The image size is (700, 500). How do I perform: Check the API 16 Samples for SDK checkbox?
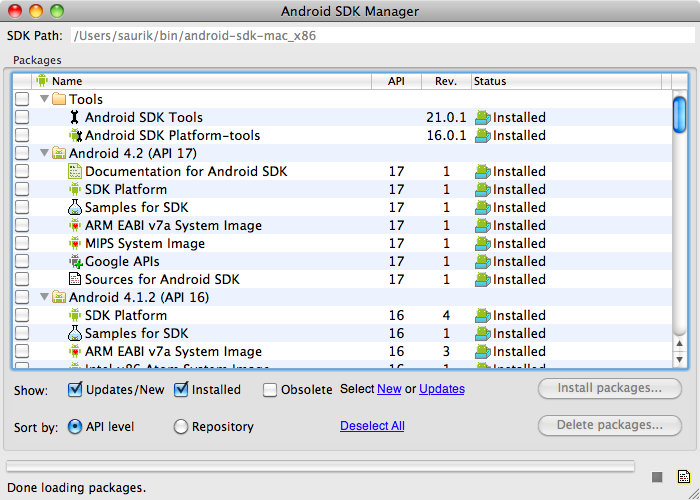22,333
